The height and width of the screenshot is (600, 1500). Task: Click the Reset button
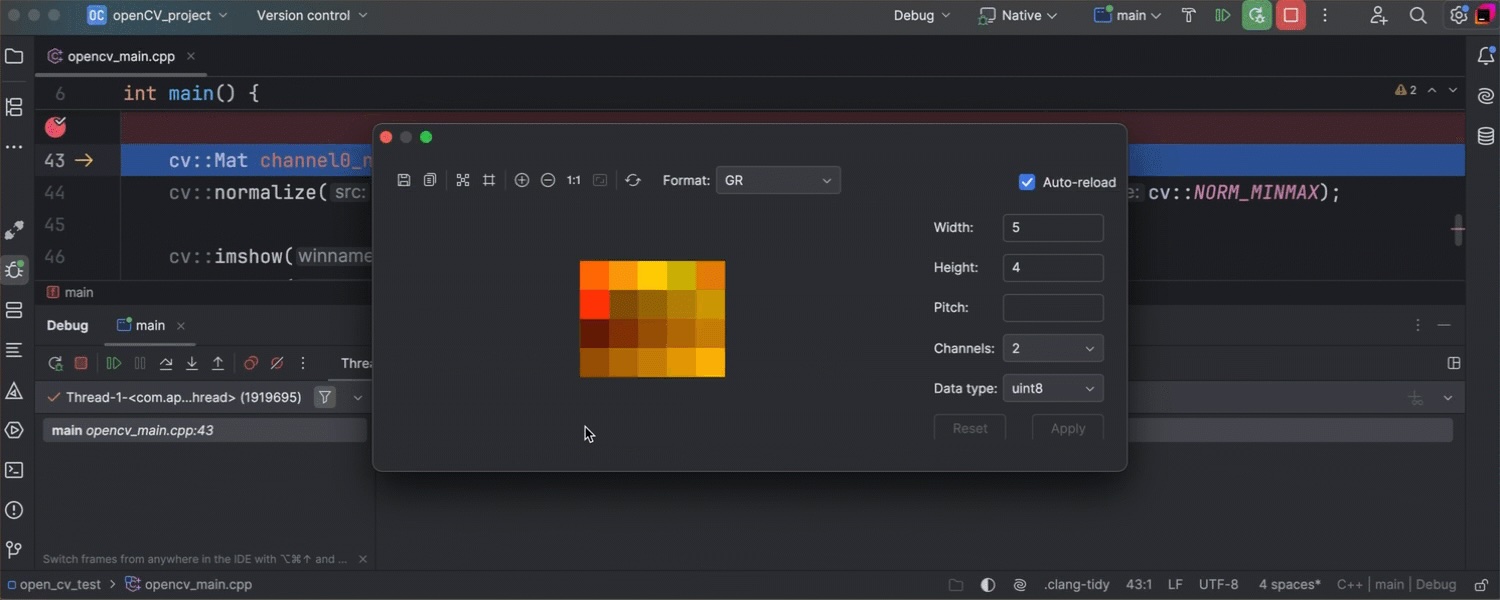click(969, 428)
